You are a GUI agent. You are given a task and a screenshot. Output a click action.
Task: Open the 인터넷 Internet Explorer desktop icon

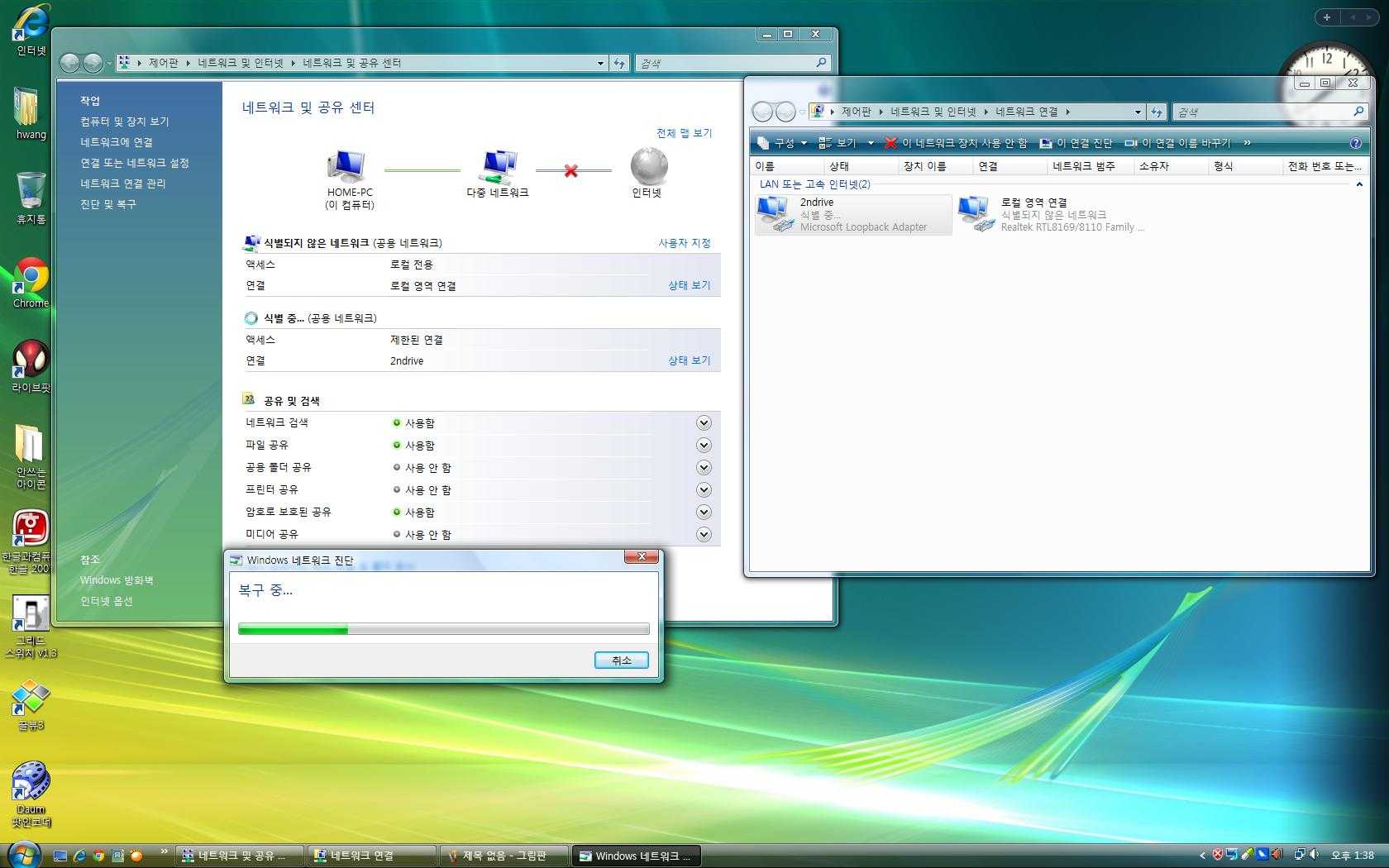(x=31, y=30)
